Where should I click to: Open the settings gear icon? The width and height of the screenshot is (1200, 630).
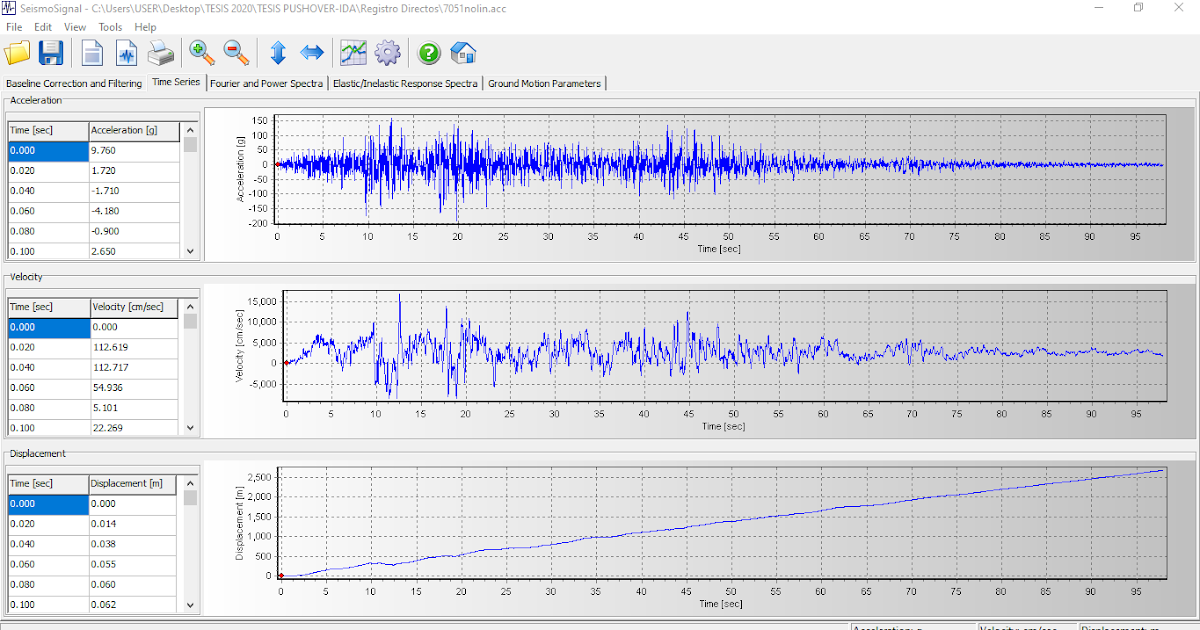tap(388, 52)
